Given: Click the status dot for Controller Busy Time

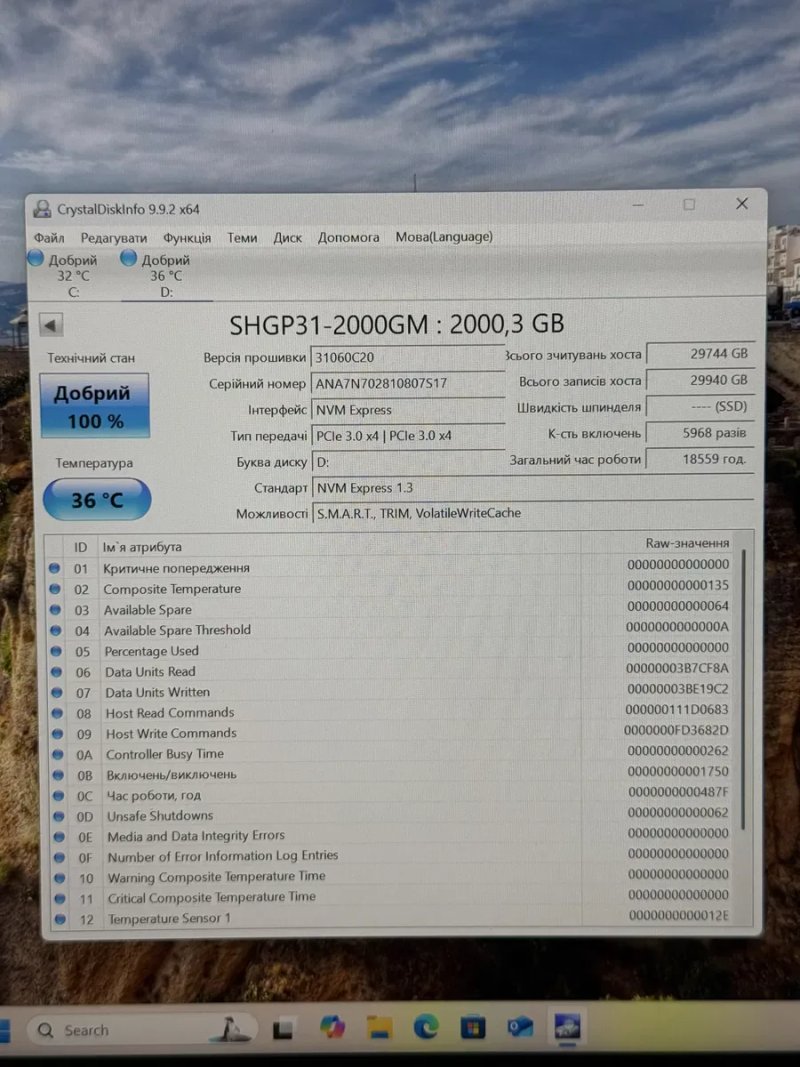Looking at the screenshot, I should [x=58, y=755].
